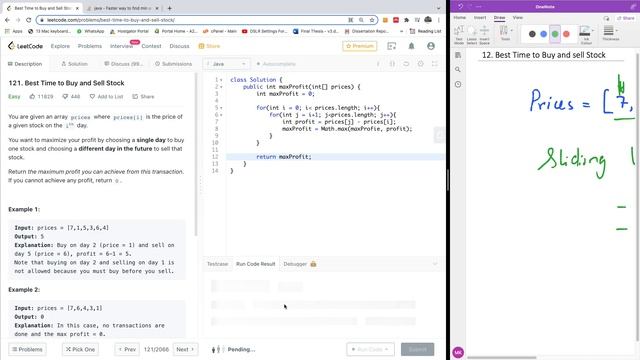This screenshot has height=360, width=640.
Task: Enter fullscreen editor mode icon
Action: coord(435,64)
